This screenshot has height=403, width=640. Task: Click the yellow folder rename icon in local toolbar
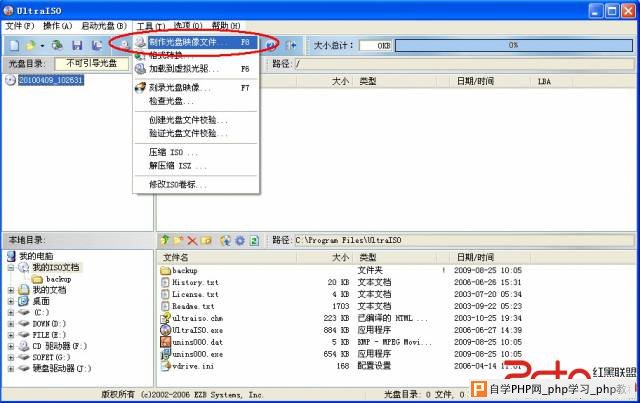pyautogui.click(x=206, y=240)
